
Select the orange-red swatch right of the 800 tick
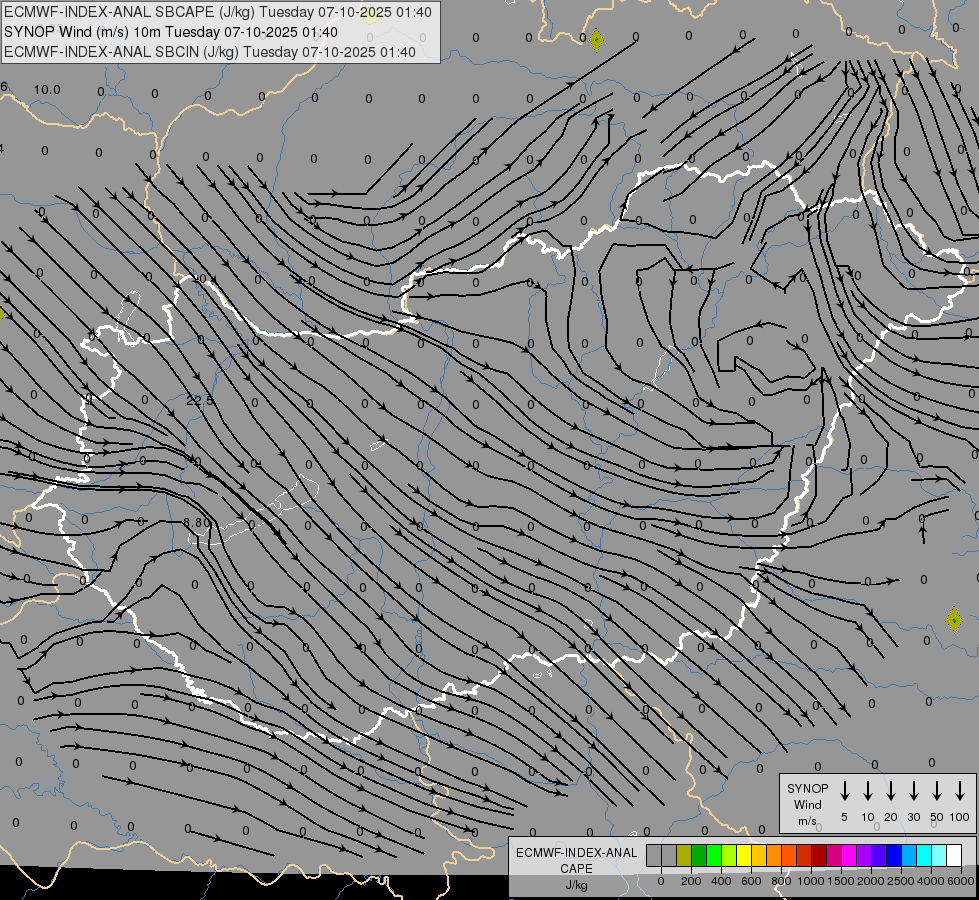tap(789, 855)
